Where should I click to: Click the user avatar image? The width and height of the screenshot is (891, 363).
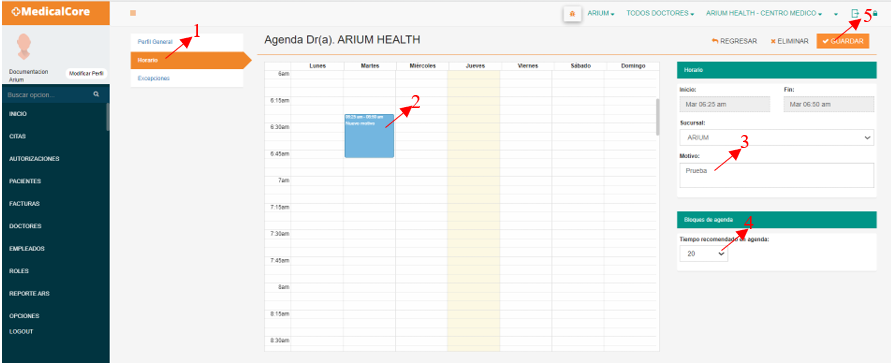[x=23, y=47]
